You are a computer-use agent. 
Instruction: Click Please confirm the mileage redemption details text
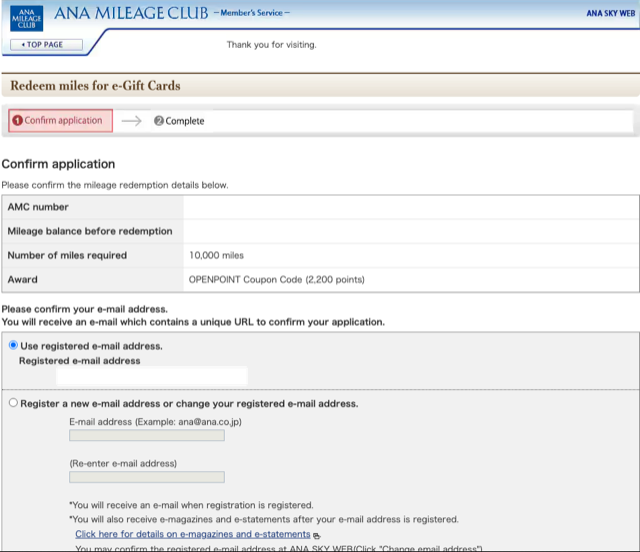point(115,185)
